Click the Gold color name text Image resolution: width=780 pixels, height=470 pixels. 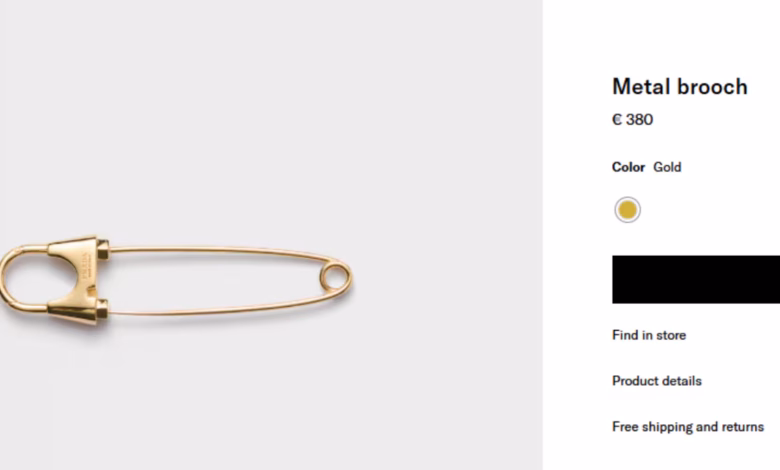667,167
